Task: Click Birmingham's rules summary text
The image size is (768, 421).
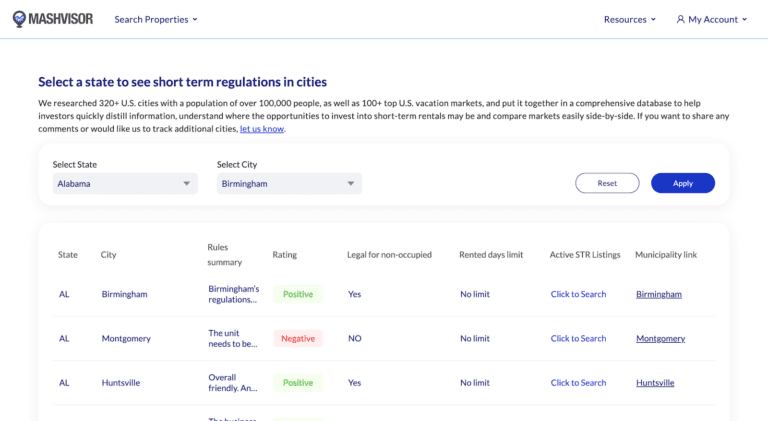Action: pyautogui.click(x=233, y=294)
